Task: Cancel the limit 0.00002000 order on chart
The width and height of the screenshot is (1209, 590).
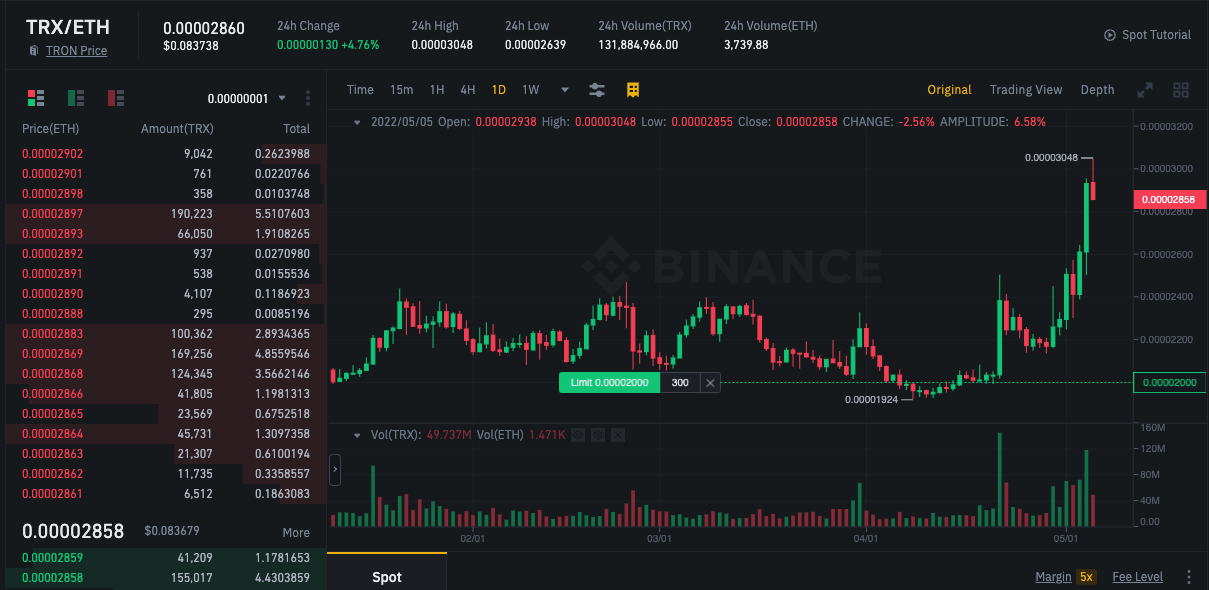Action: [710, 383]
